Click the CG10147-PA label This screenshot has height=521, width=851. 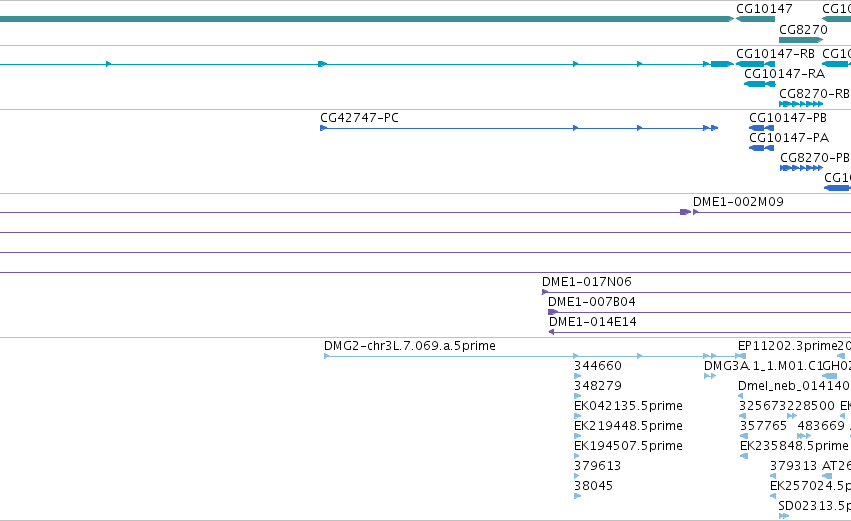point(789,138)
